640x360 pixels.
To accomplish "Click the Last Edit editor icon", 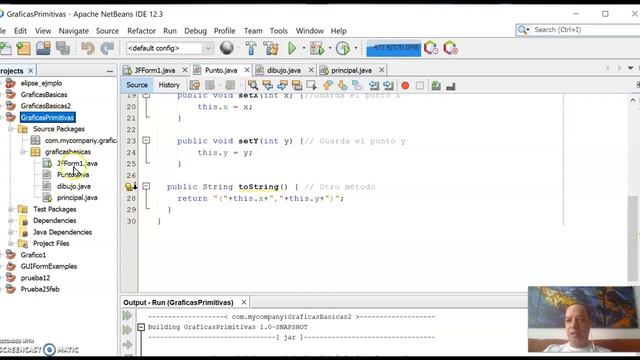I will coord(195,85).
